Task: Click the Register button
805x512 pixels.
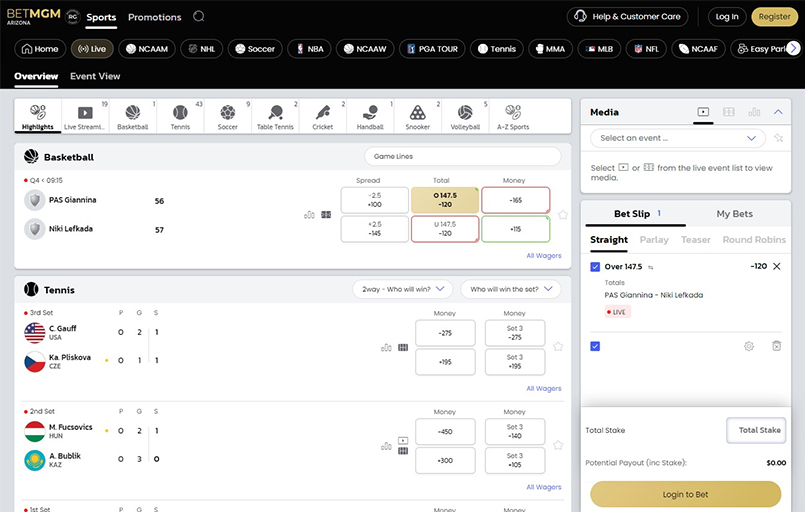Action: tap(774, 16)
